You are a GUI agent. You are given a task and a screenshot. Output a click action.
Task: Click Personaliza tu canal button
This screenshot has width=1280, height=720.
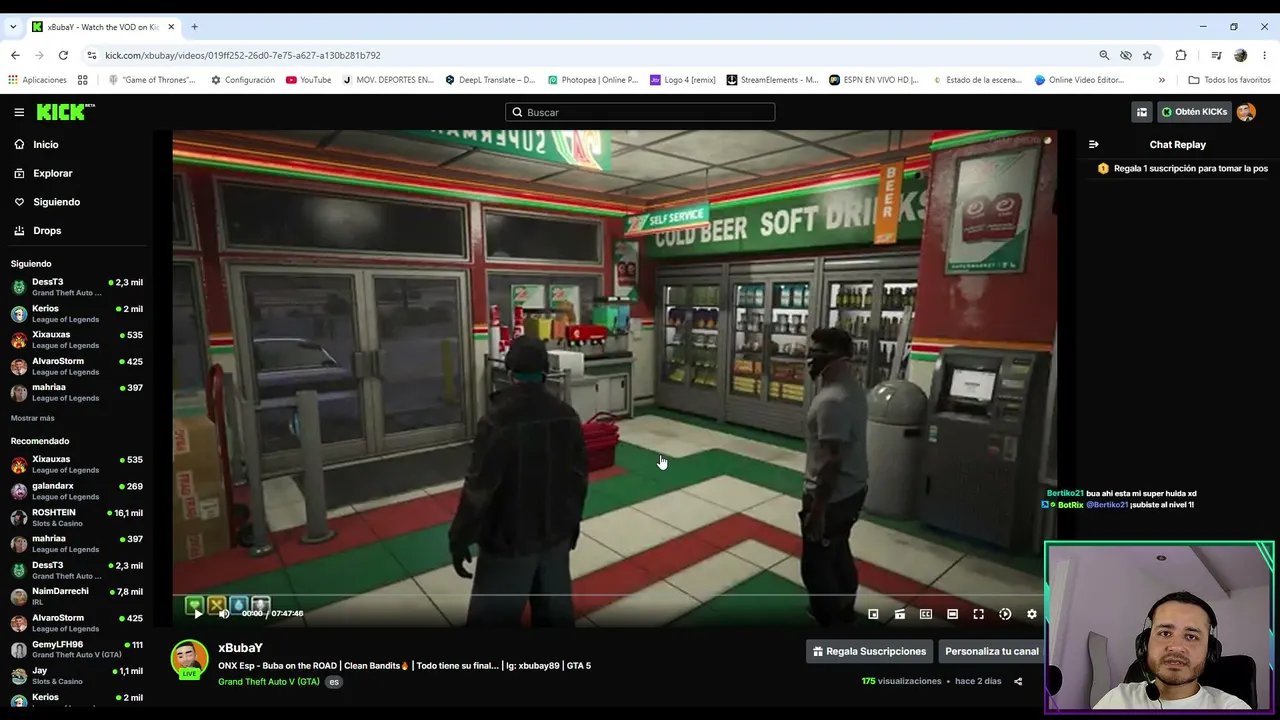[x=991, y=651]
